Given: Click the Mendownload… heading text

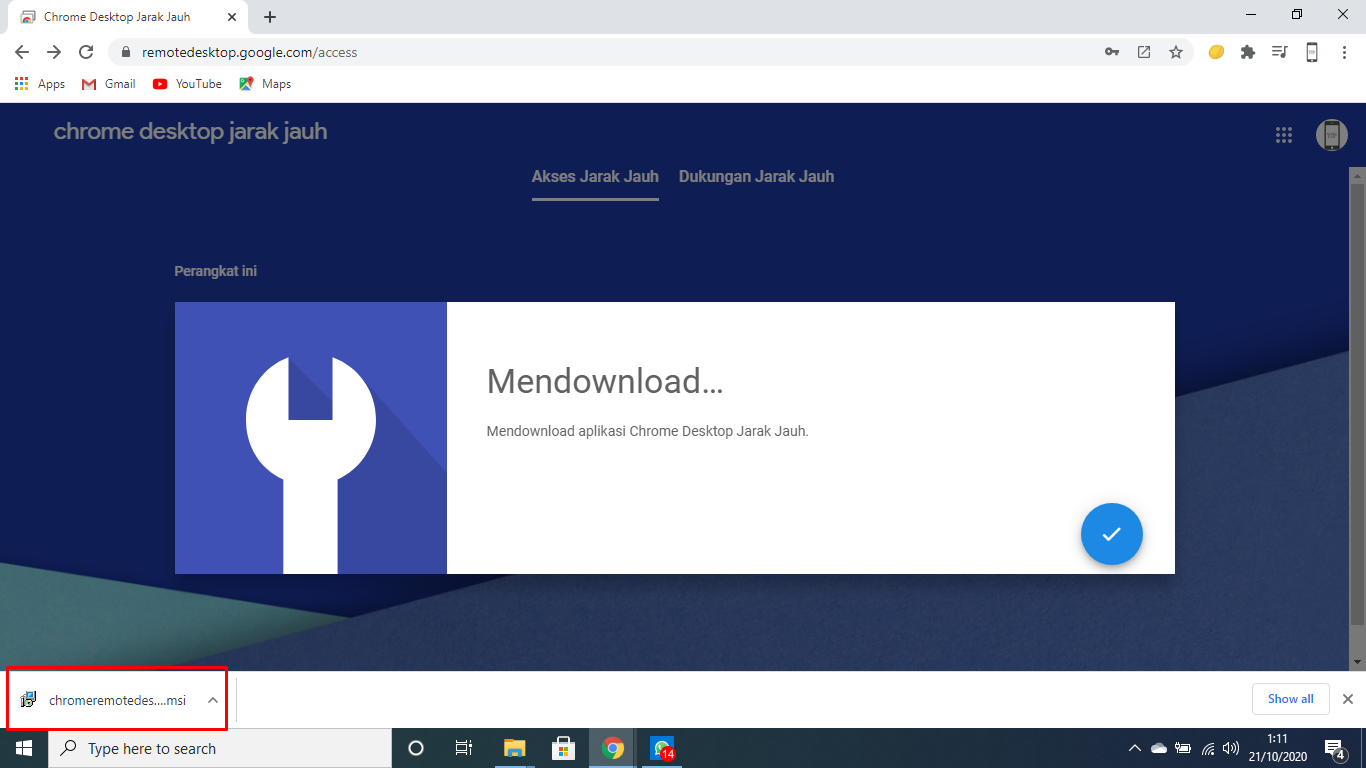Looking at the screenshot, I should (605, 381).
